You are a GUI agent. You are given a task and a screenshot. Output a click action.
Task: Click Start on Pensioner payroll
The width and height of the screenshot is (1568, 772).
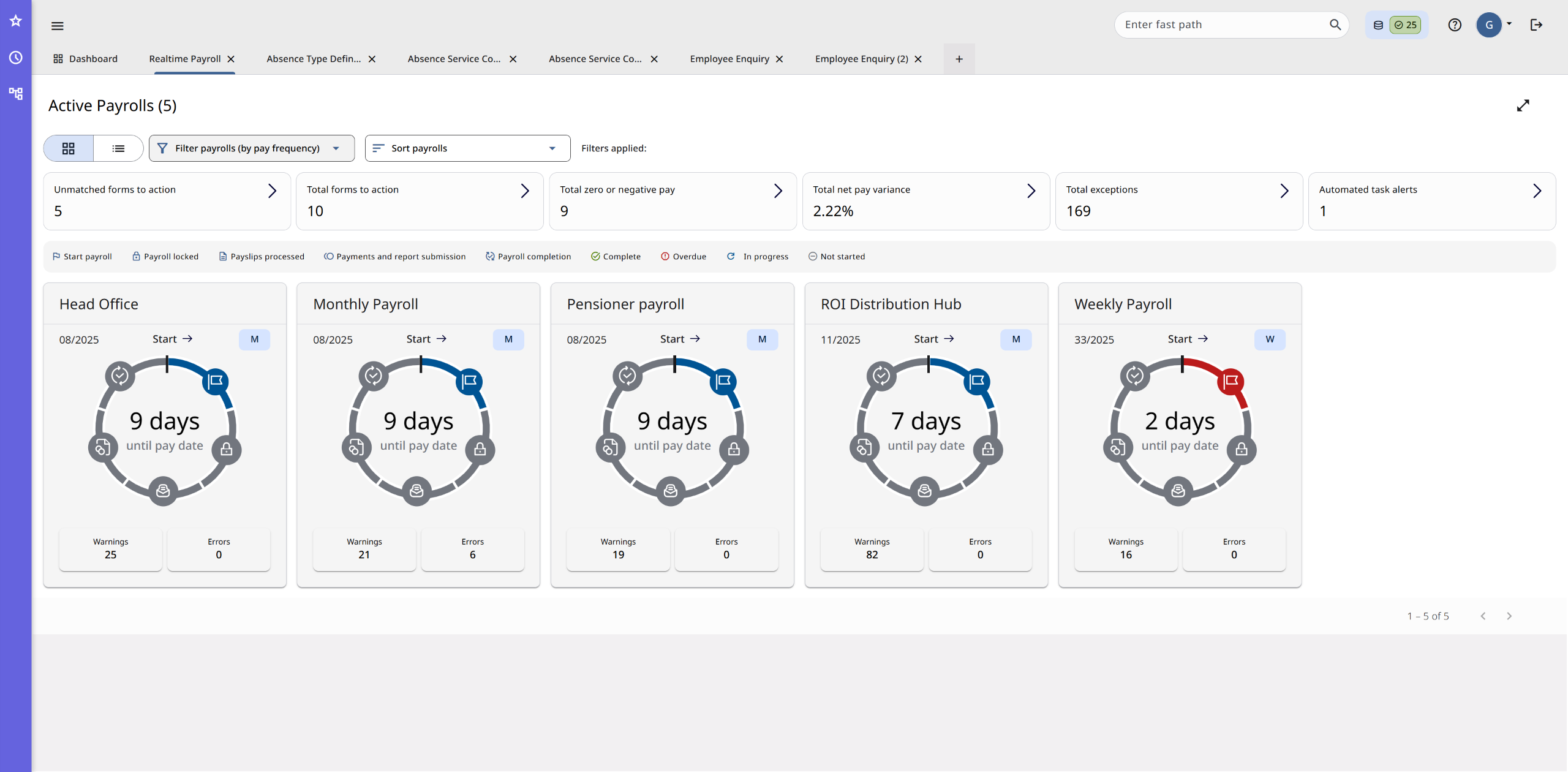tap(680, 339)
